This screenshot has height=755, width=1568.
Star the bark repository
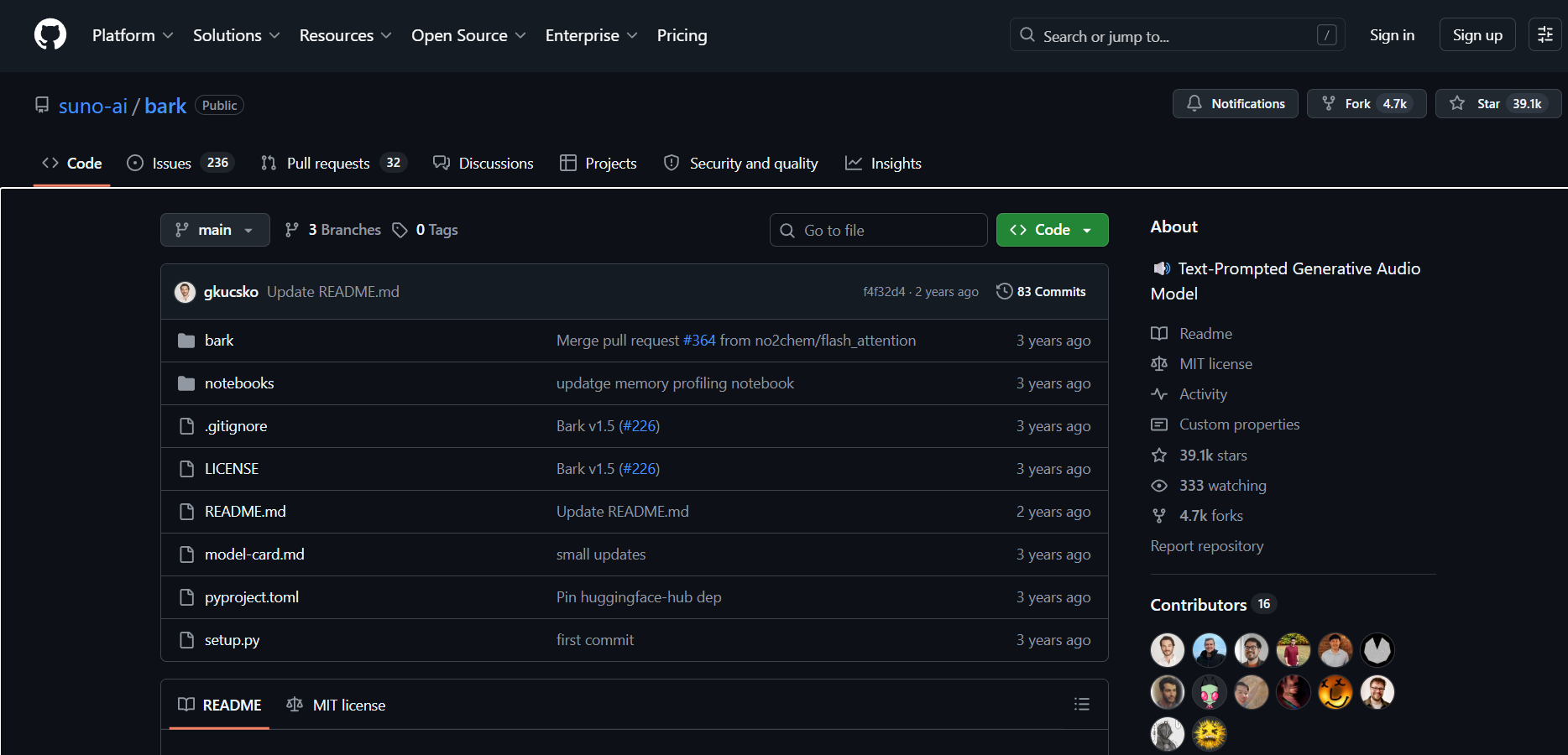point(1497,104)
